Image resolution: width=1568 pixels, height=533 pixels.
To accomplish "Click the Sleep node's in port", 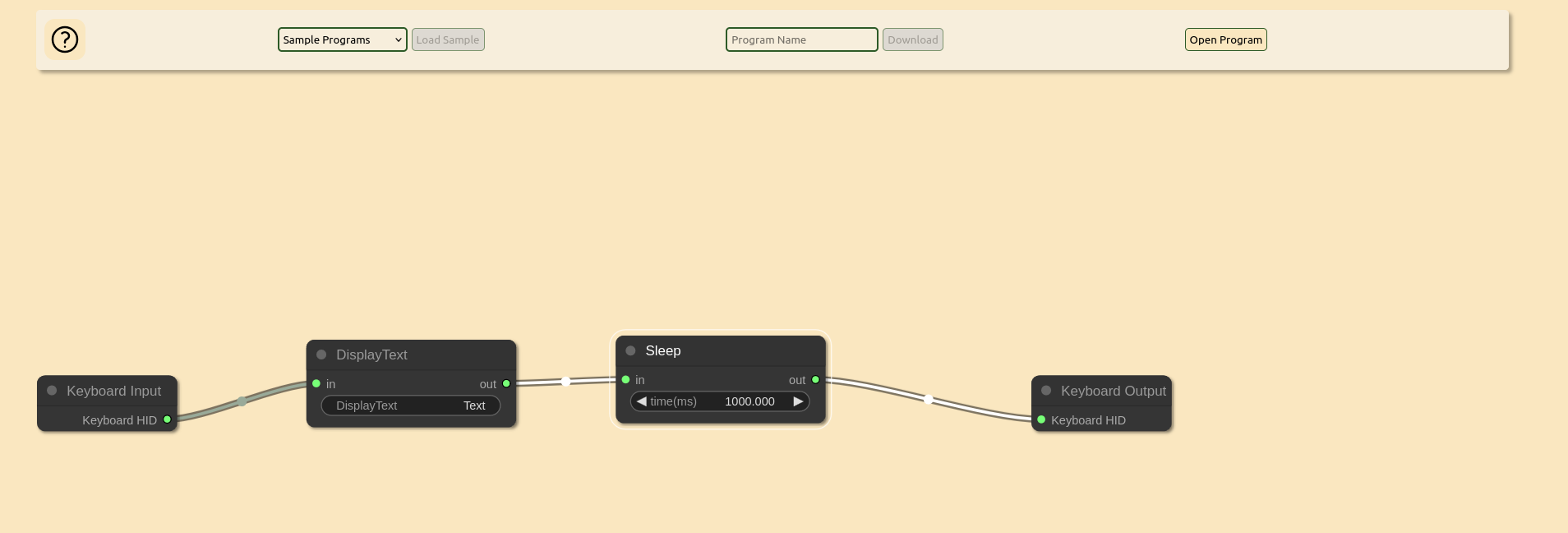I will click(x=626, y=380).
